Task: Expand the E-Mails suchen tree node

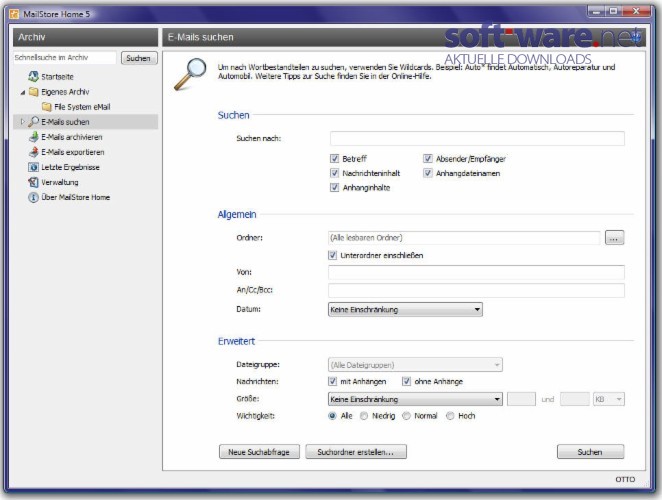Action: 23,122
